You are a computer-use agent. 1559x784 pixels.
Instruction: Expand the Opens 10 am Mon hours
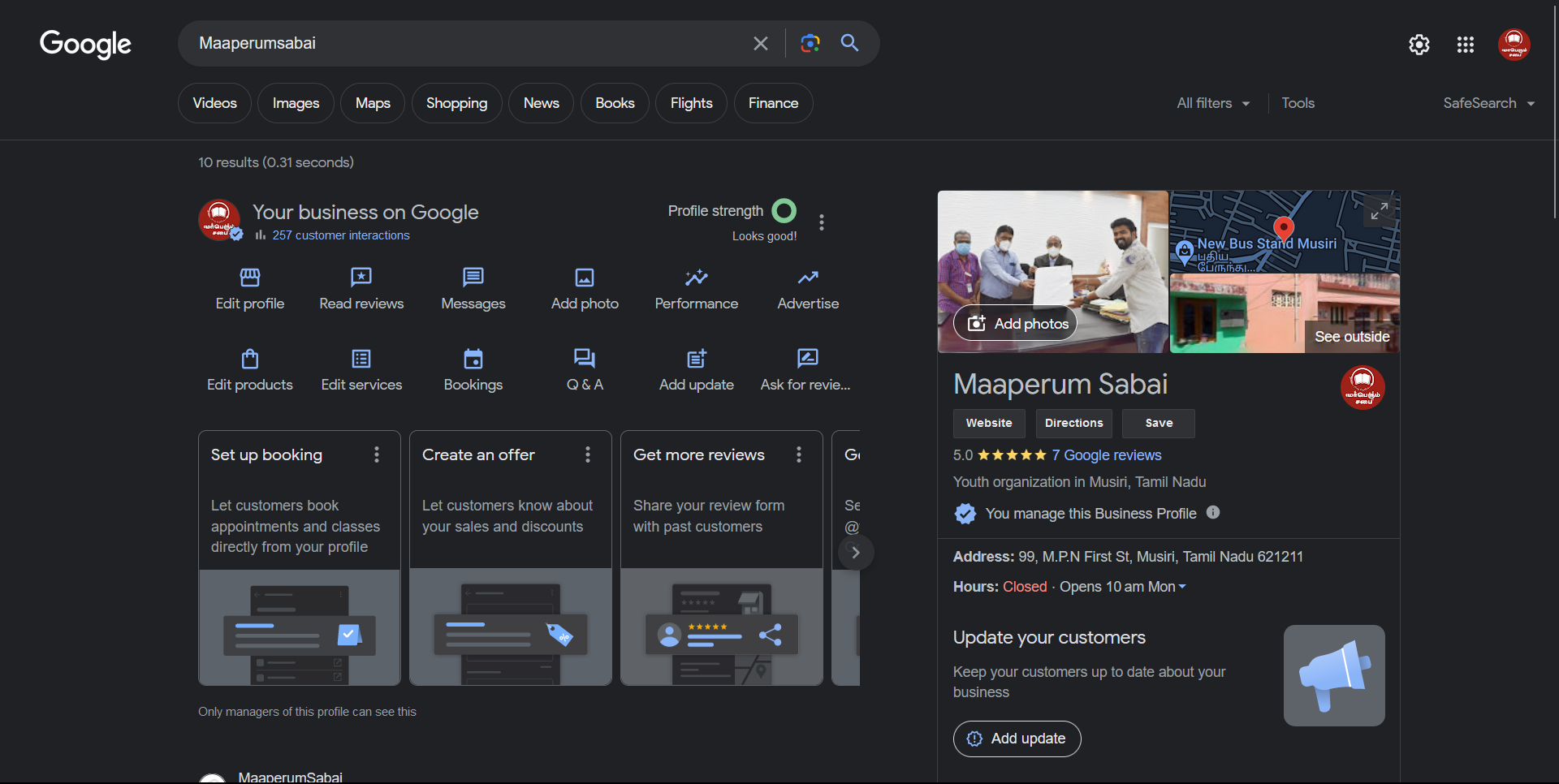pyautogui.click(x=1121, y=586)
